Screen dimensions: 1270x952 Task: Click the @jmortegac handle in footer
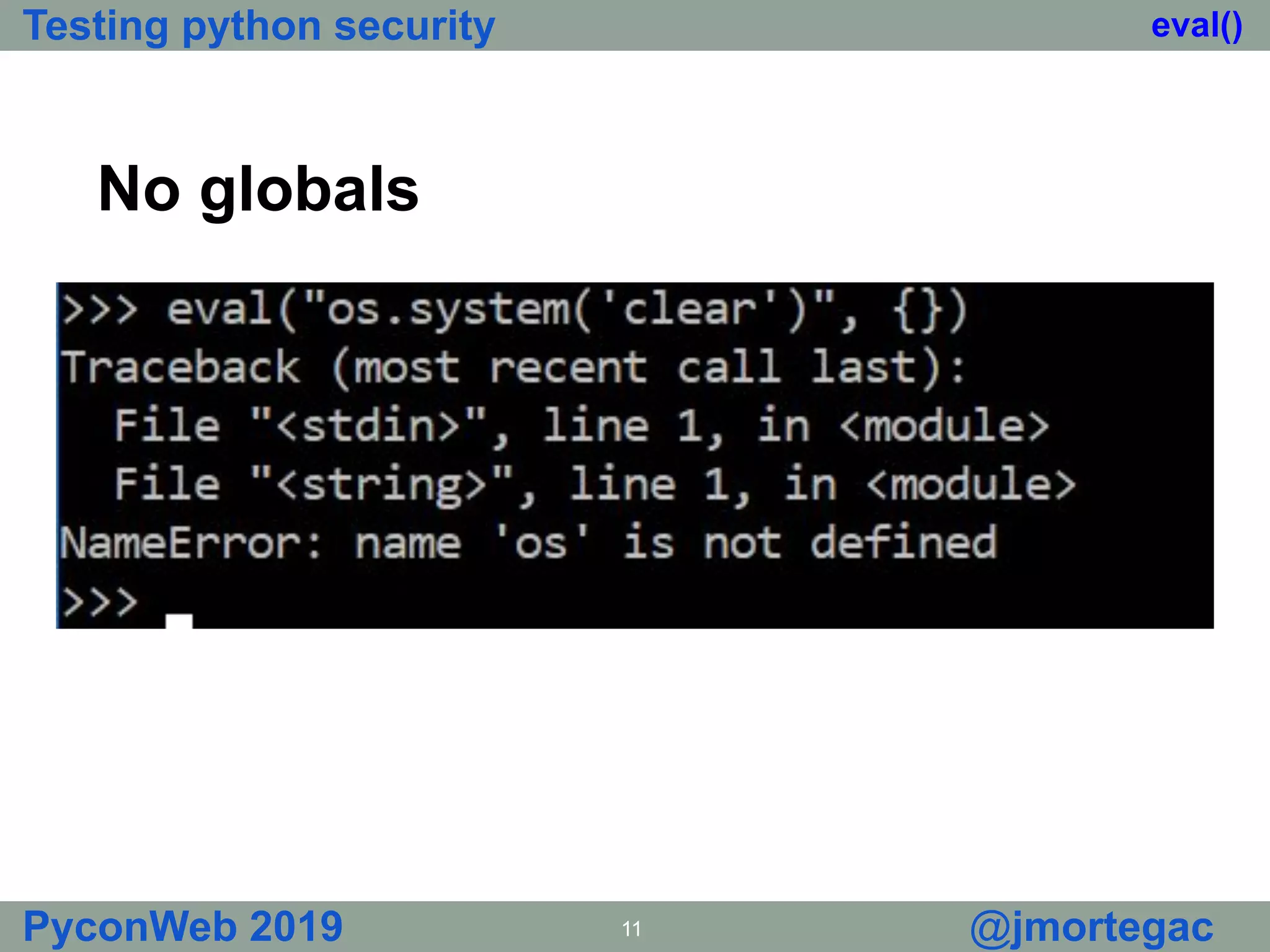[1091, 928]
